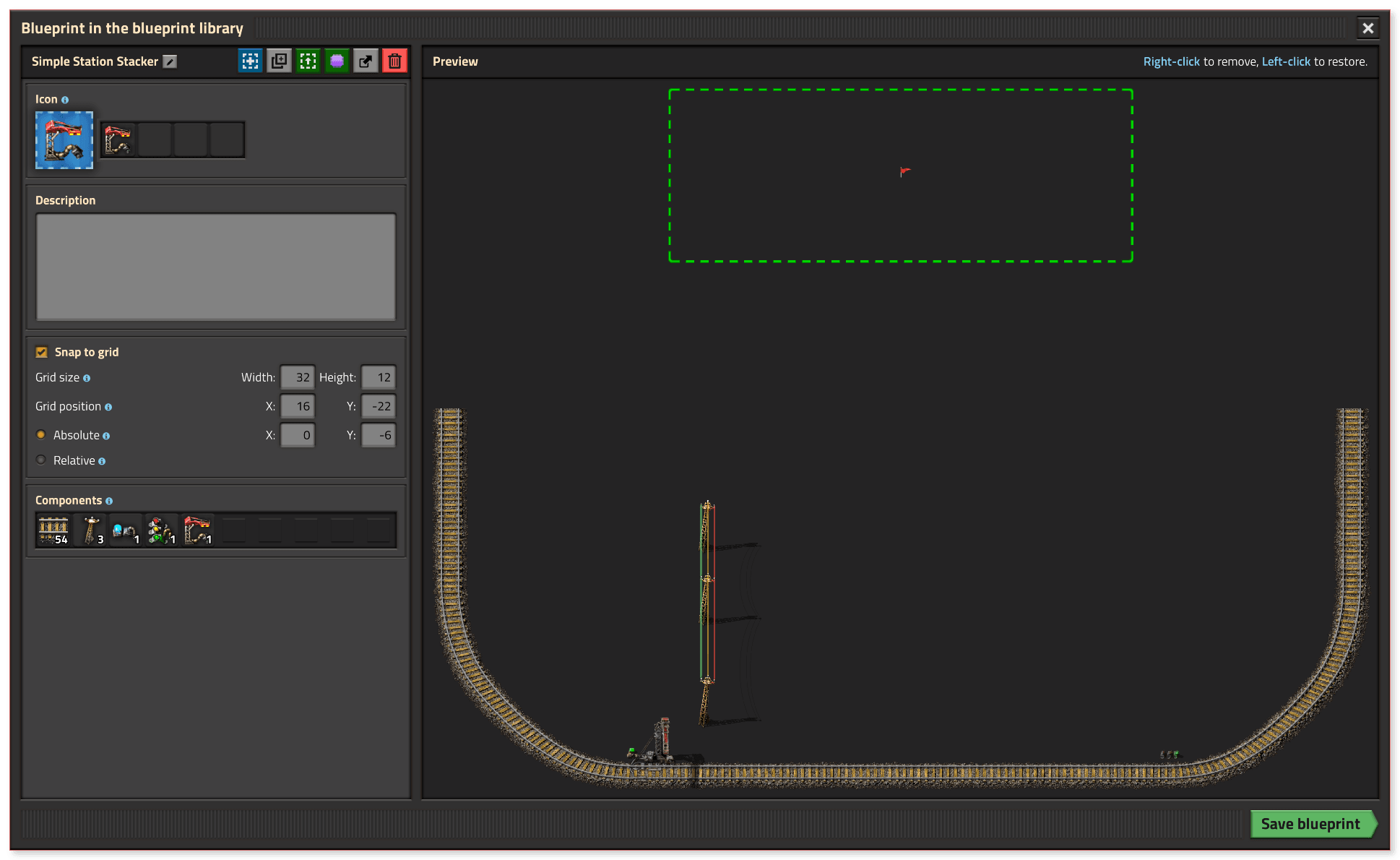Click inside the Description text box
The height and width of the screenshot is (860, 1400).
216,267
